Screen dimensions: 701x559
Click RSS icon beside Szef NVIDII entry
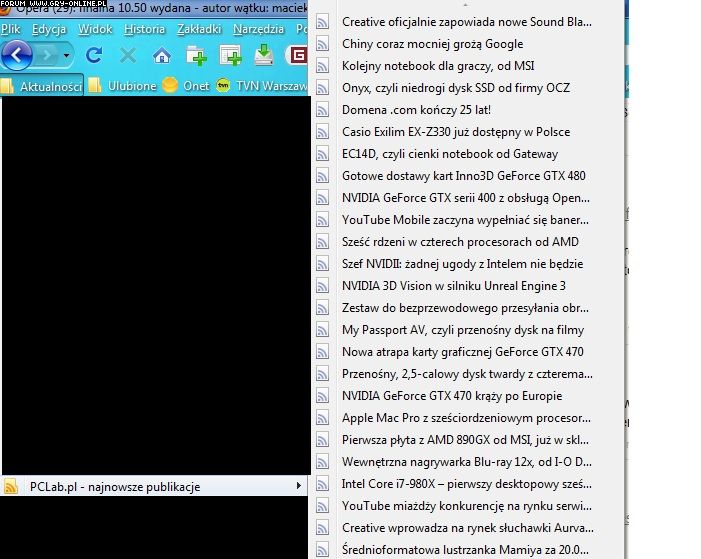(322, 263)
